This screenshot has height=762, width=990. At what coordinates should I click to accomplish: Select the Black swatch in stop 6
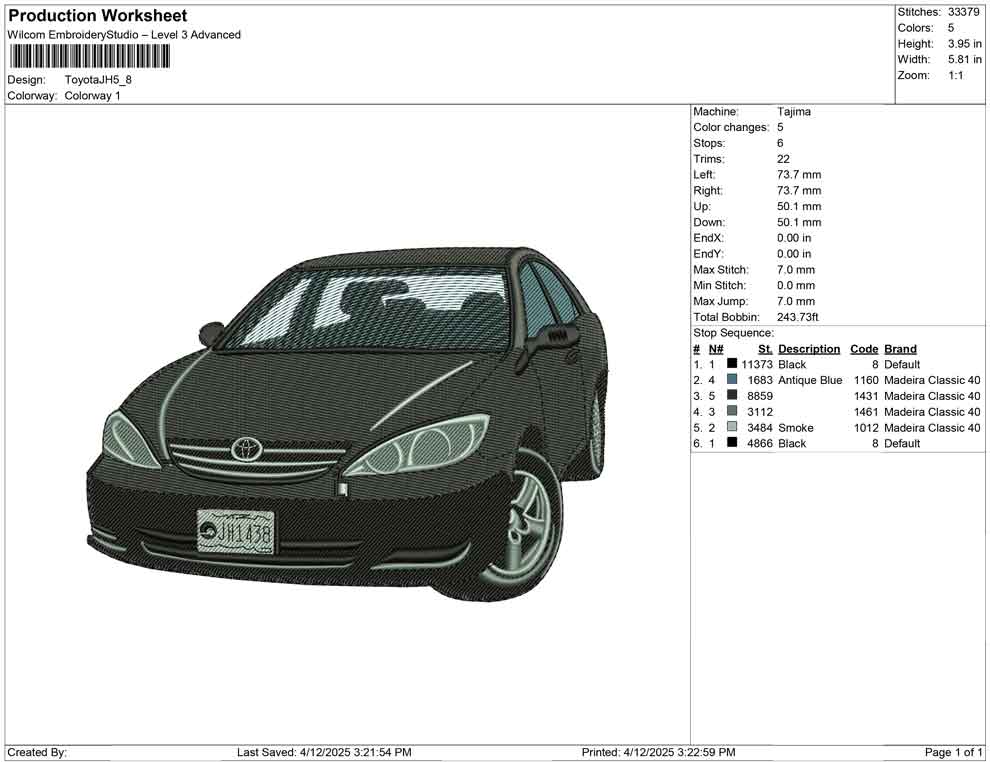pyautogui.click(x=732, y=443)
